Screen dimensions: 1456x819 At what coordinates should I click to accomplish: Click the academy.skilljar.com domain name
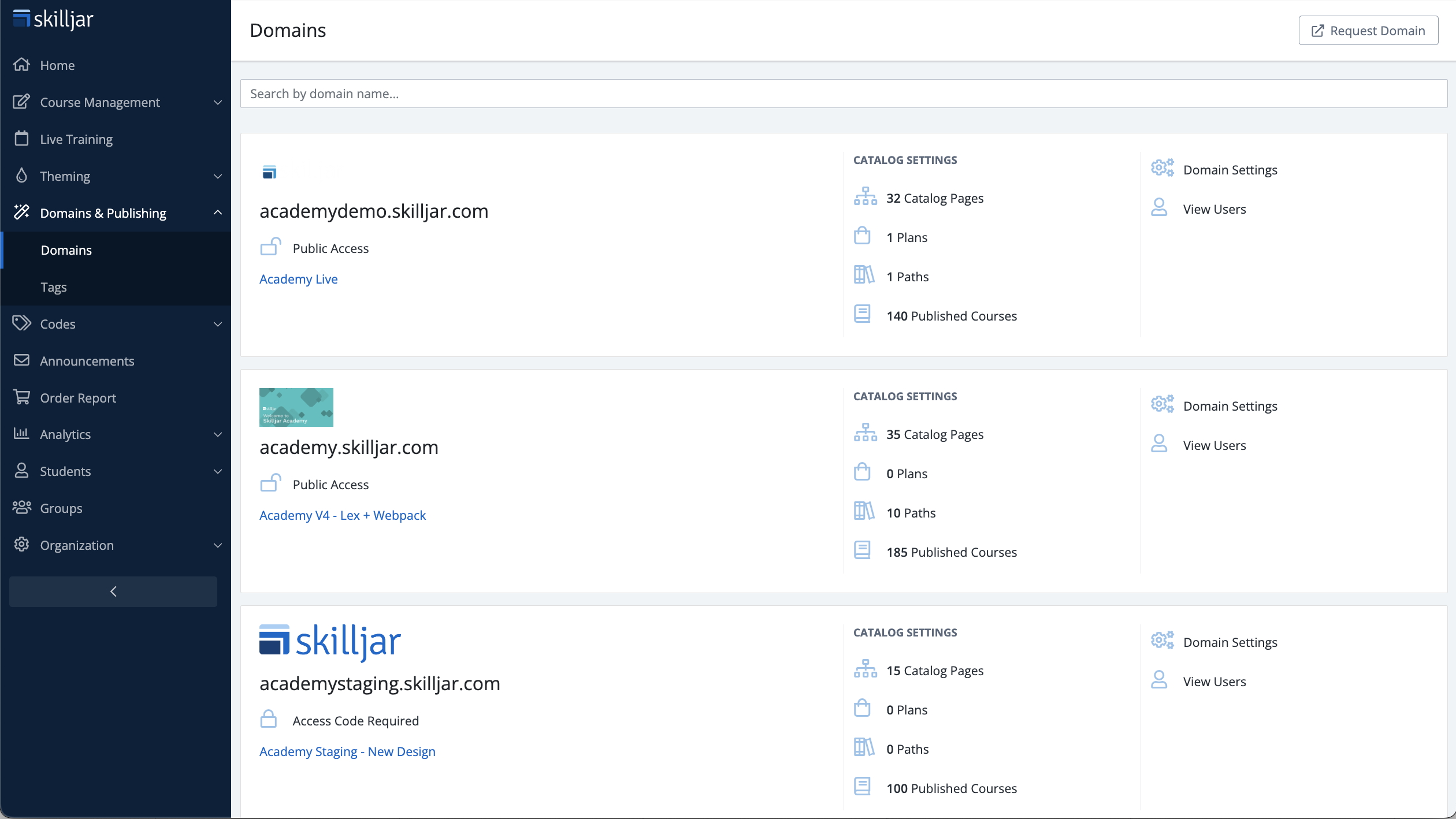349,448
